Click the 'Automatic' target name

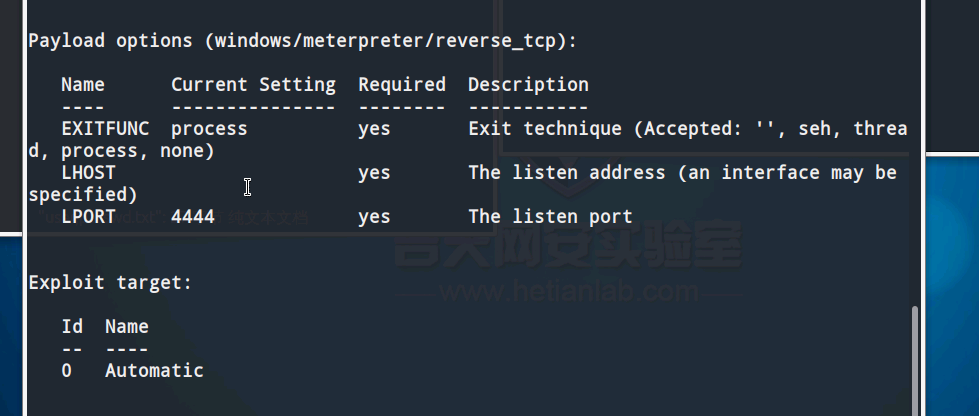(x=154, y=371)
